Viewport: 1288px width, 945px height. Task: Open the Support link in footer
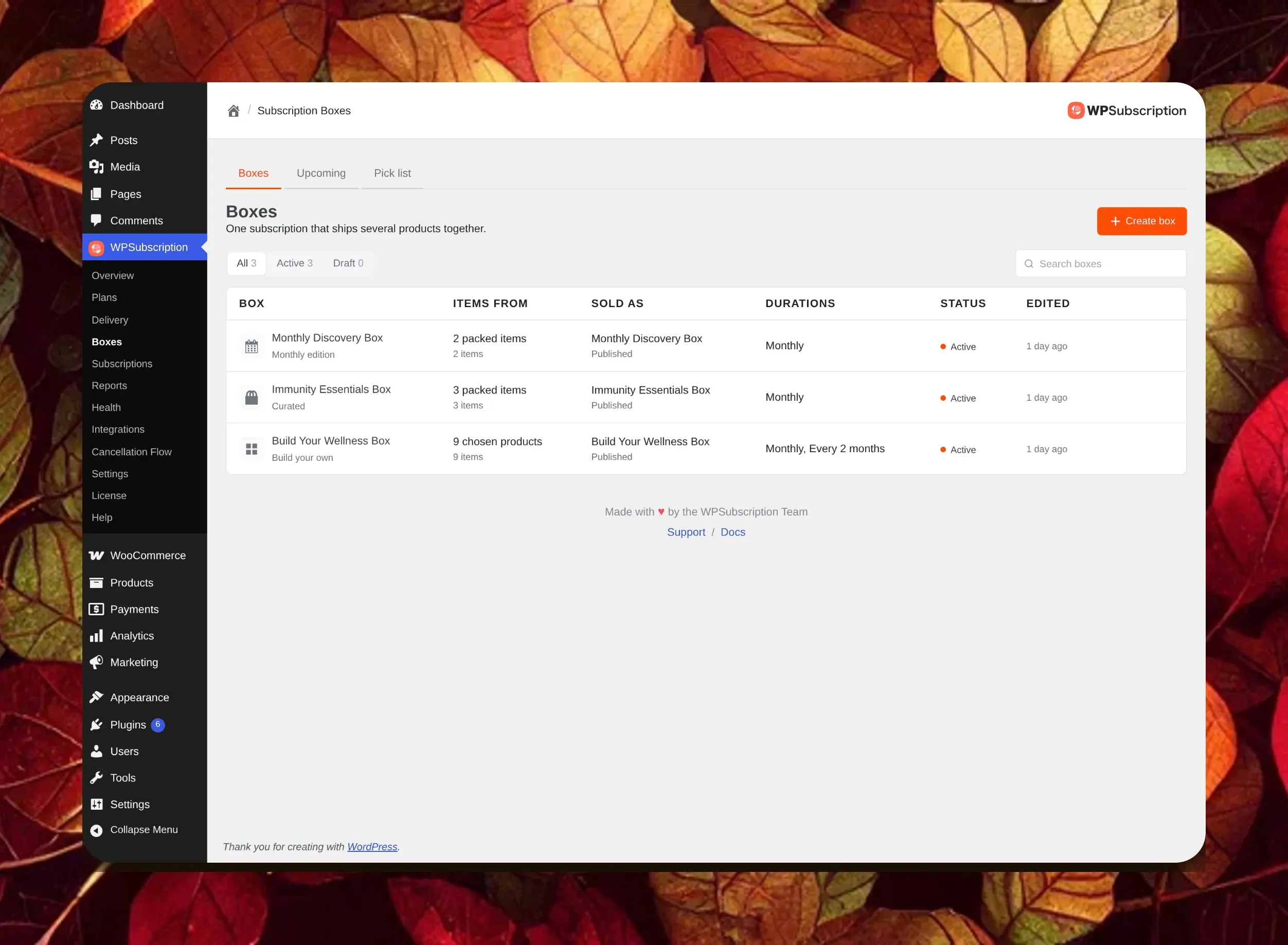click(x=686, y=532)
